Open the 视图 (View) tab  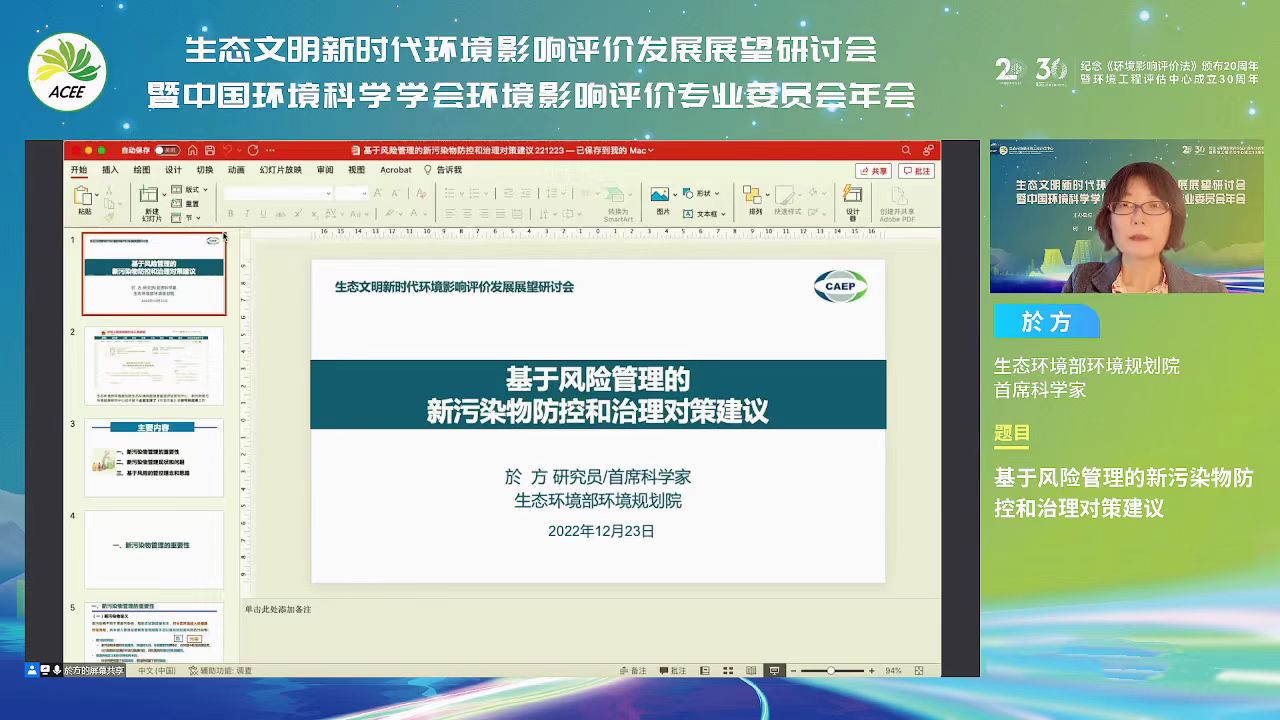point(357,170)
